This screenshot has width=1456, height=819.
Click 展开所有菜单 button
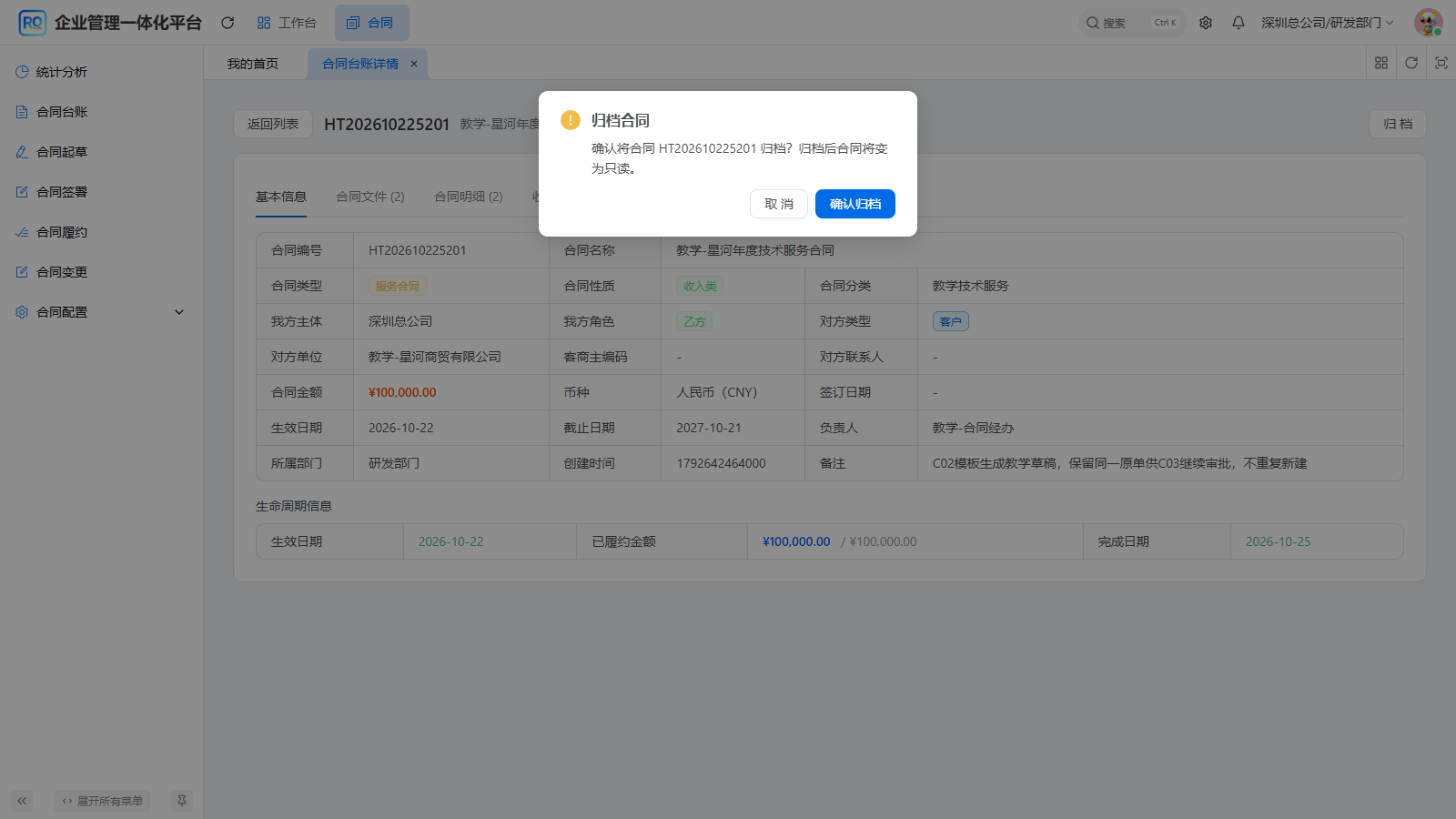point(102,801)
